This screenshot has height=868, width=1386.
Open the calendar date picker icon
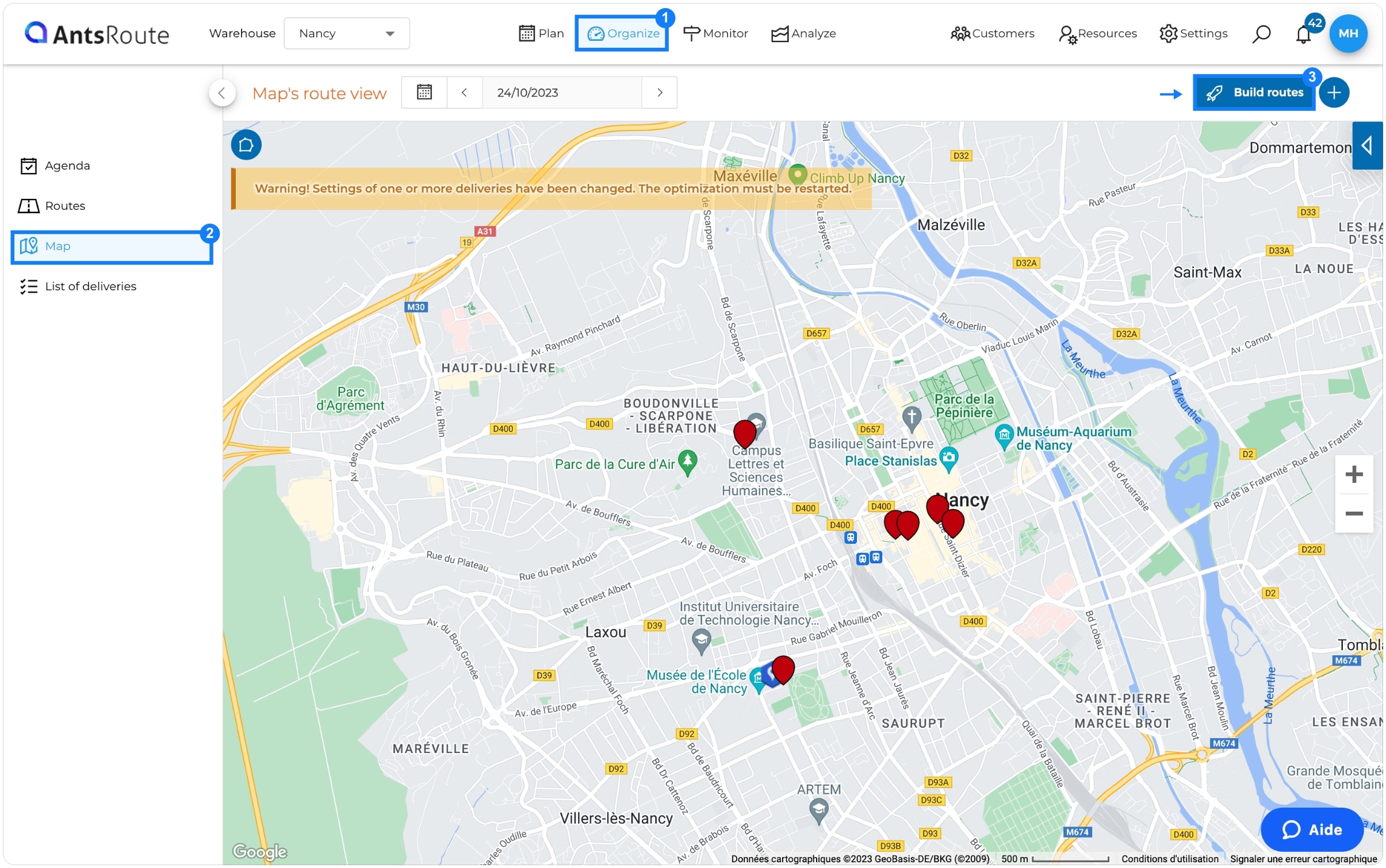pos(424,93)
